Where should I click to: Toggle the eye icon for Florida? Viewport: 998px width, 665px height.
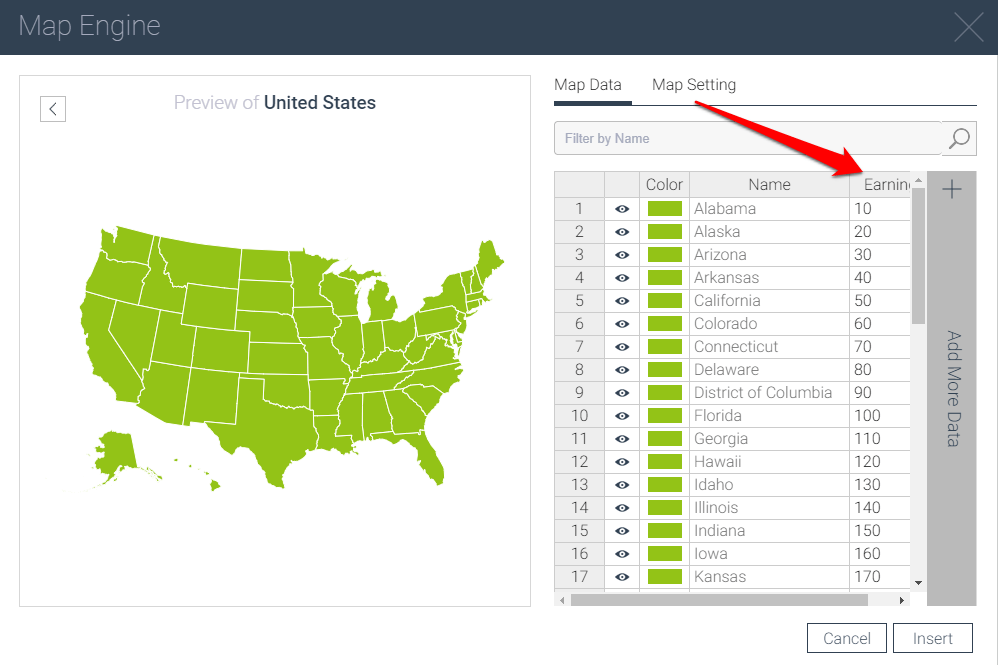coord(622,416)
